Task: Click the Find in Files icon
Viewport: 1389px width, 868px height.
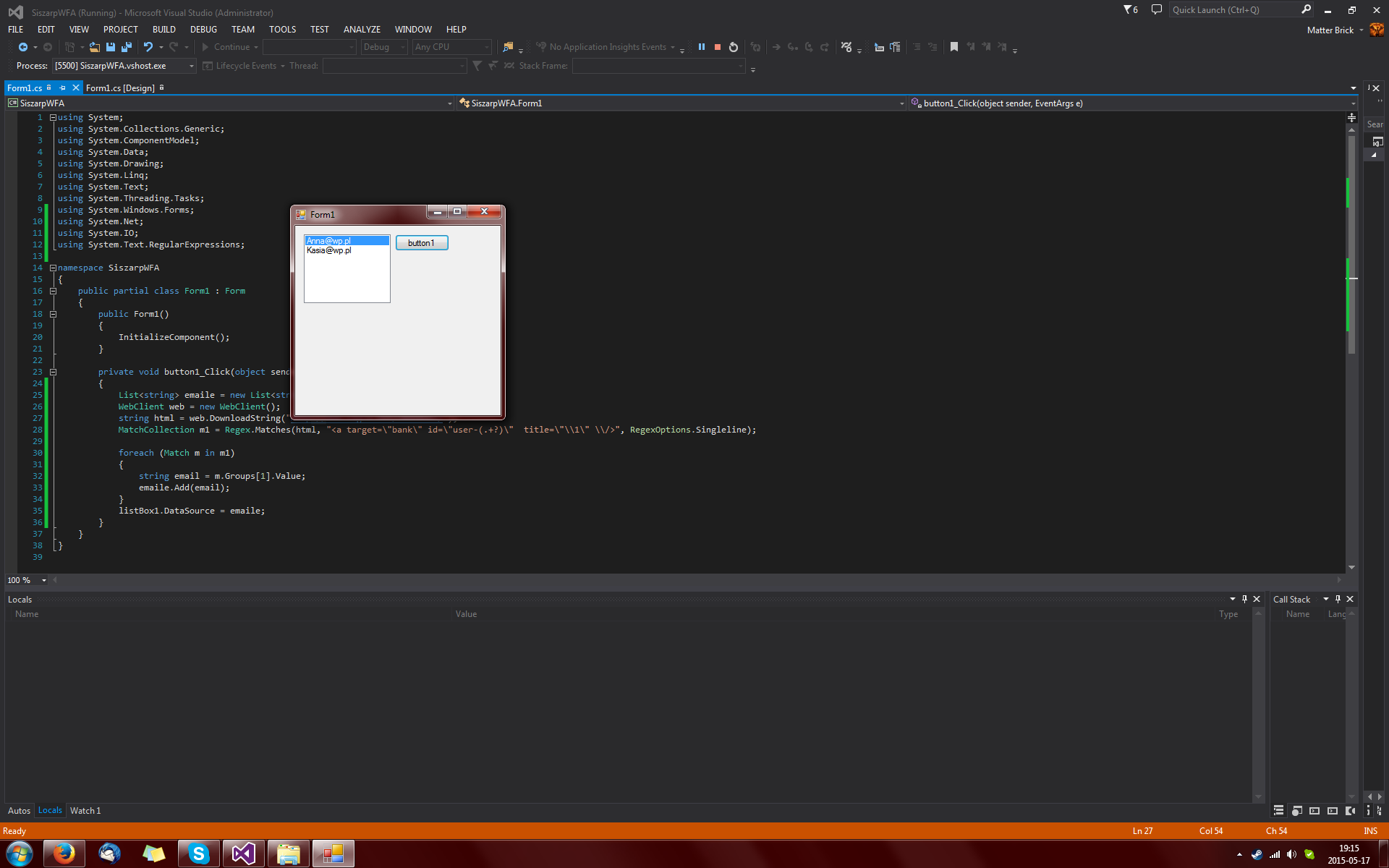Action: (508, 47)
